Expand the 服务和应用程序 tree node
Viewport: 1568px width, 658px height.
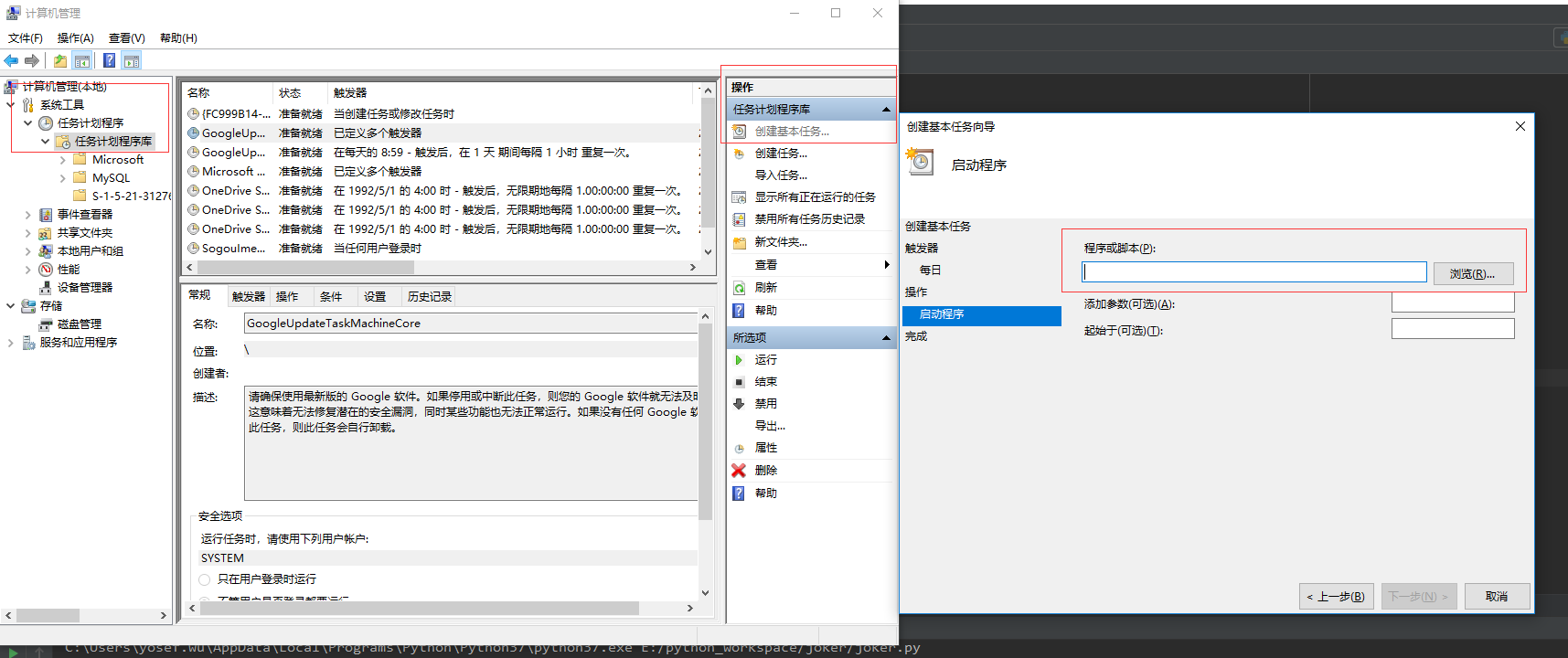click(10, 343)
